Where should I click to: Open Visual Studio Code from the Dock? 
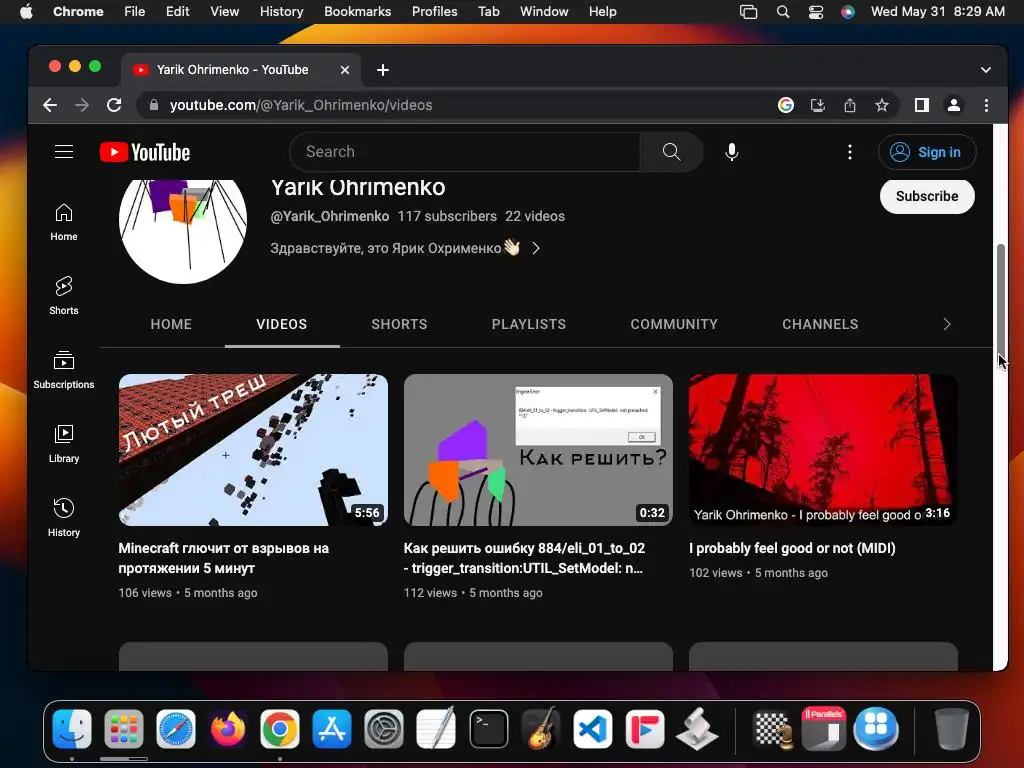[593, 729]
